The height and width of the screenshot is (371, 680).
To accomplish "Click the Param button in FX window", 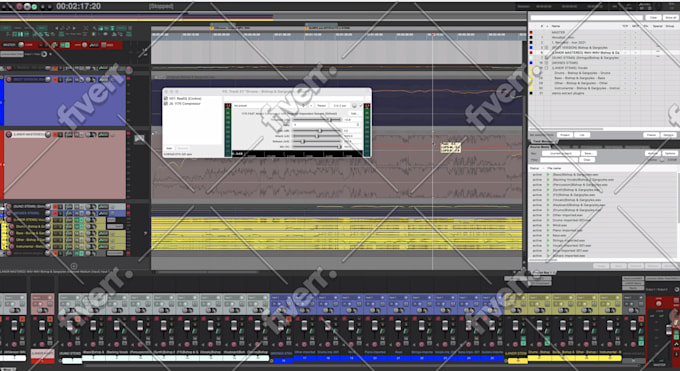I will click(321, 106).
